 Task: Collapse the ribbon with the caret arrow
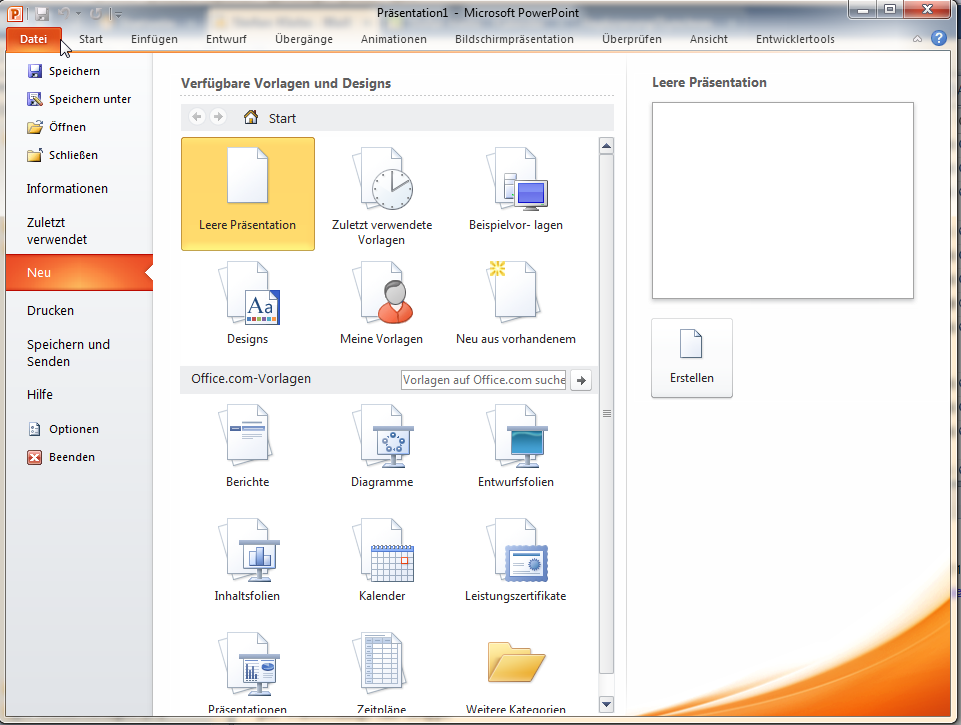pyautogui.click(x=918, y=39)
